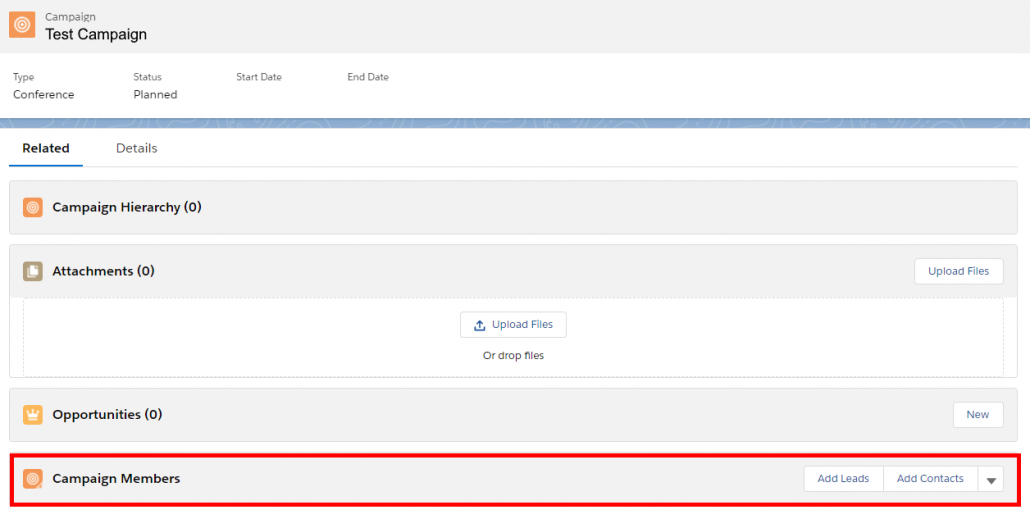
Task: Click the Opportunities crown icon
Action: (33, 415)
